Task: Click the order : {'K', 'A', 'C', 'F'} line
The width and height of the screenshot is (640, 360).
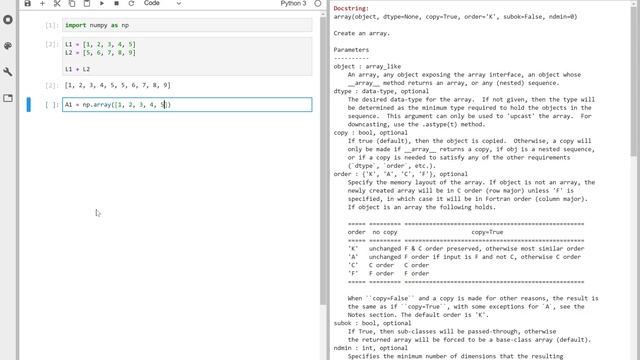Action: 400,174
